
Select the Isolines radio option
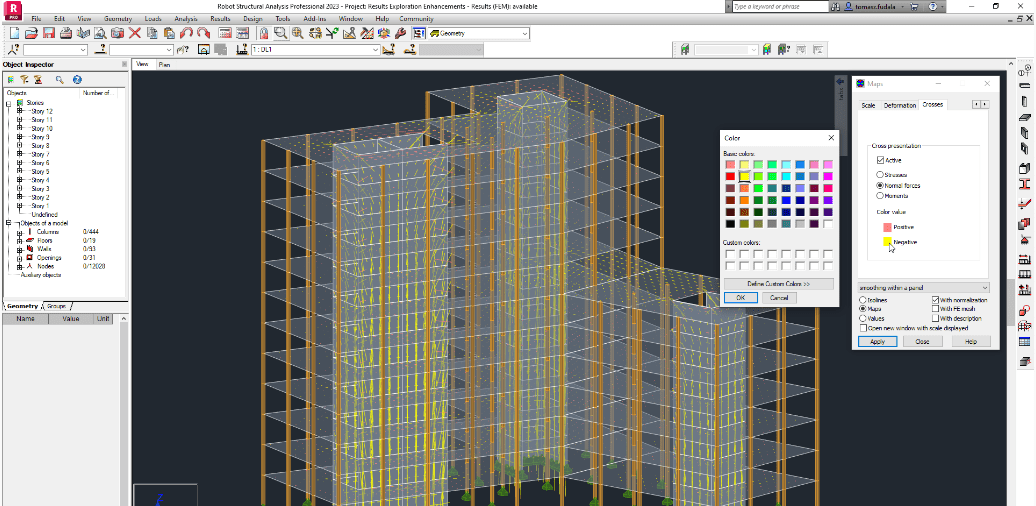coord(862,300)
